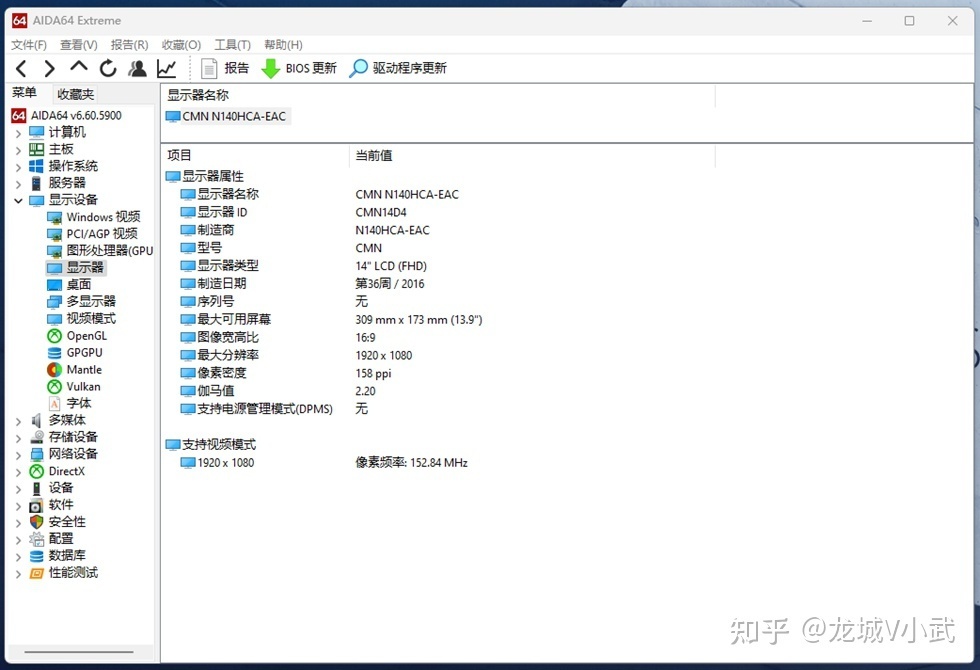
Task: Open the 报告(R) menu
Action: point(129,44)
